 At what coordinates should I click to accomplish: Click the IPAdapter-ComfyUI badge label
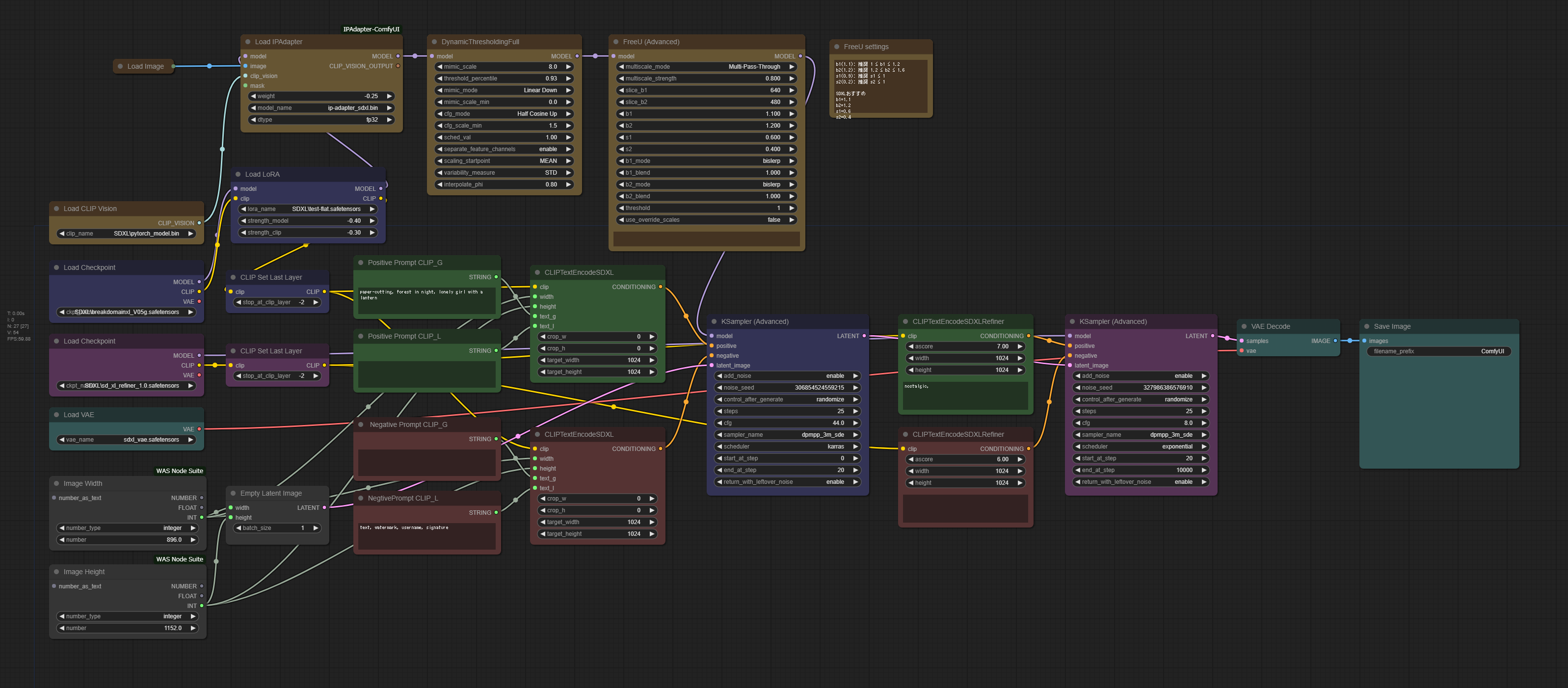[372, 29]
